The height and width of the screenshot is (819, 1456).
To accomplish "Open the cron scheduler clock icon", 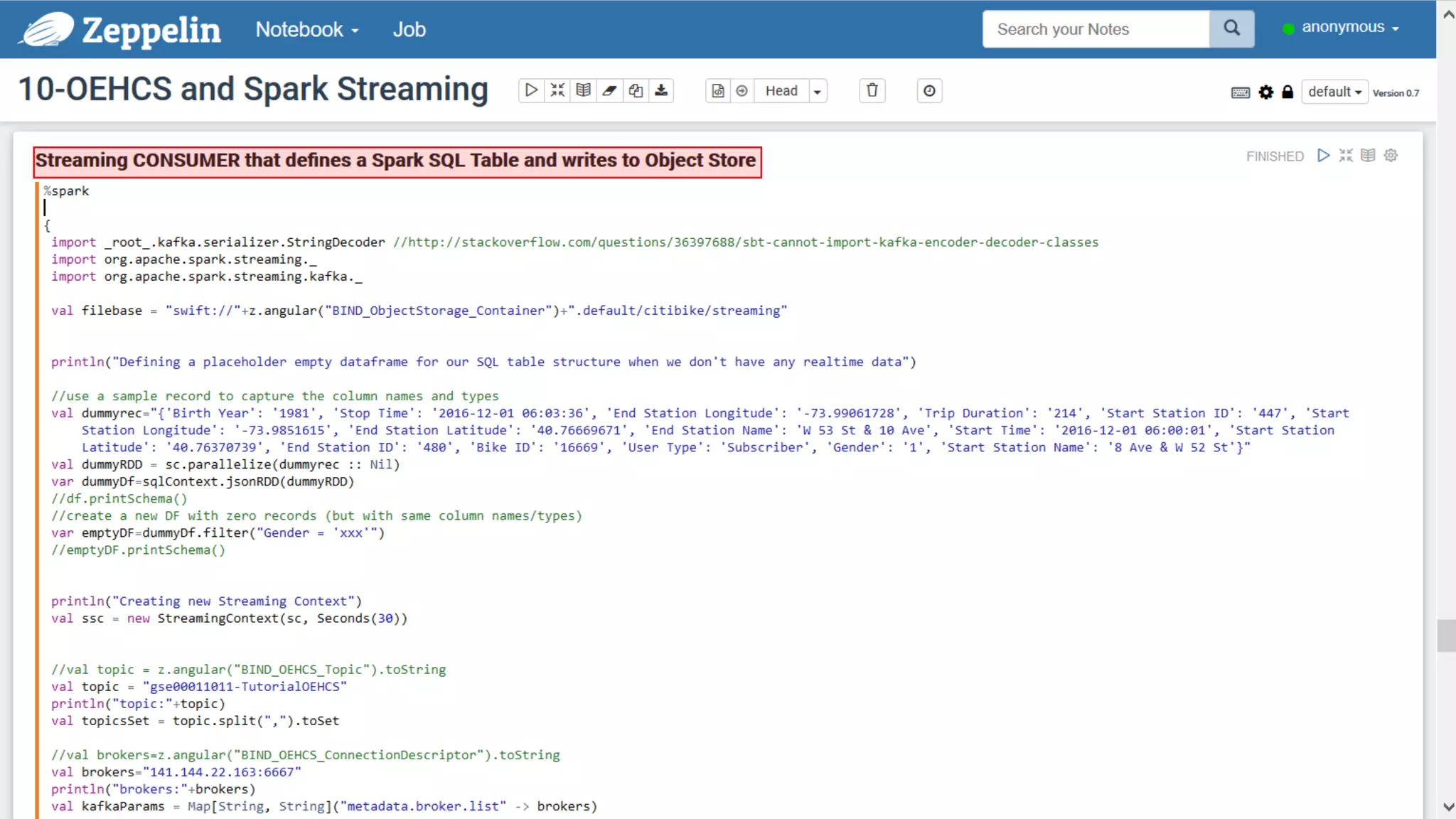I will 929,91.
